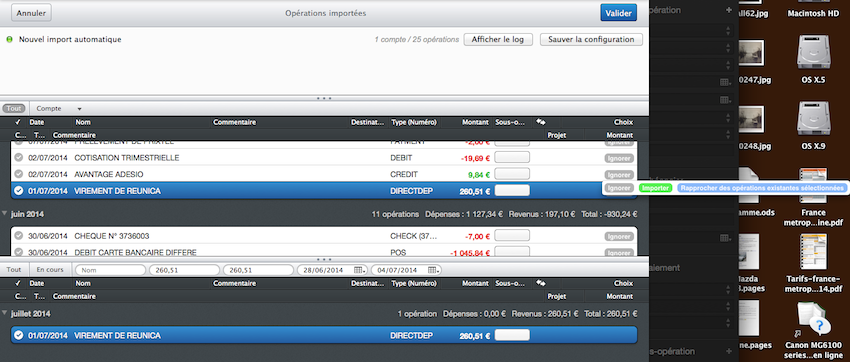This screenshot has height=362, width=850.
Task: Open calendar picker next to 28/06/2014 date
Action: [360, 270]
